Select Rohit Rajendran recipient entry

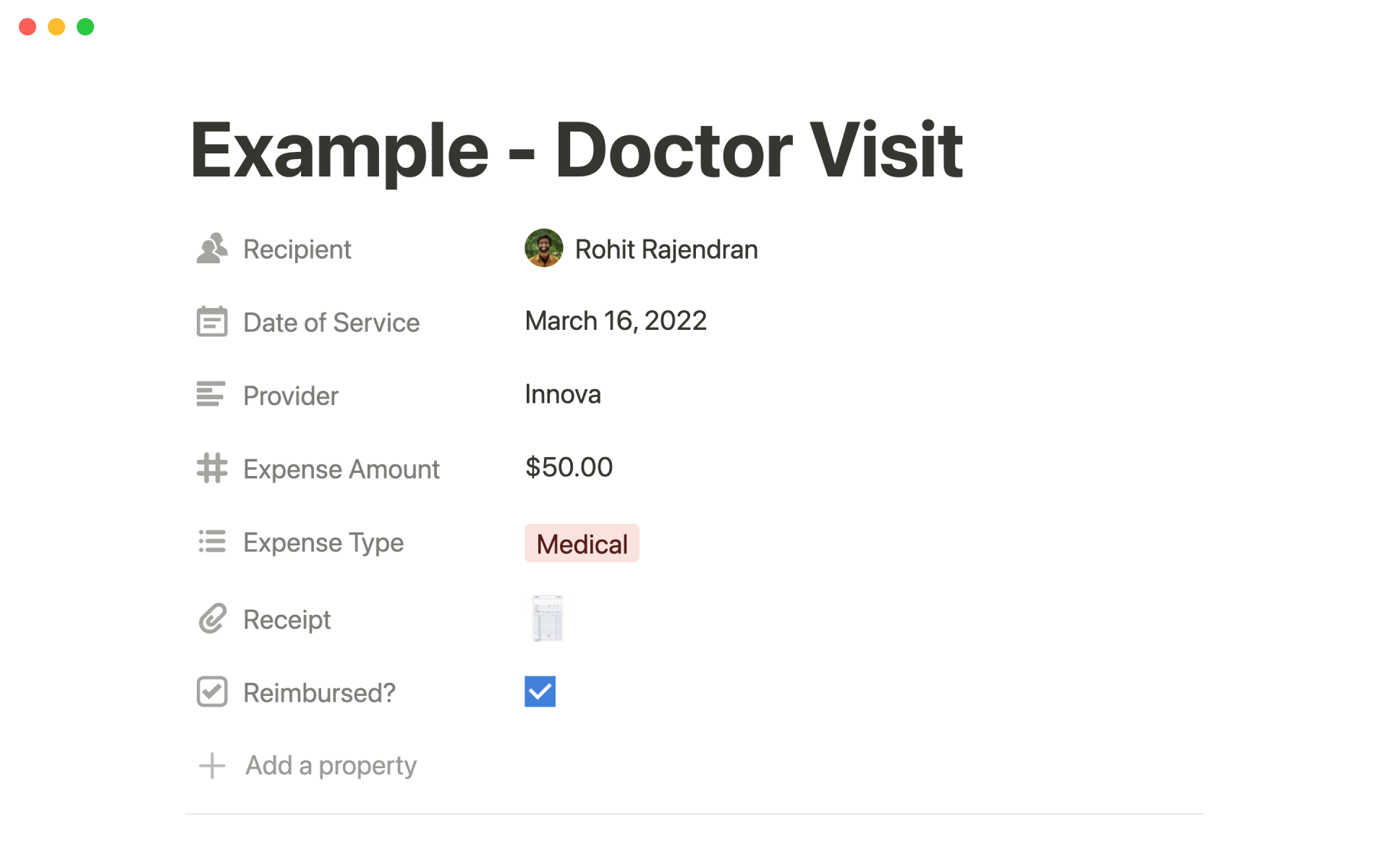tap(665, 249)
